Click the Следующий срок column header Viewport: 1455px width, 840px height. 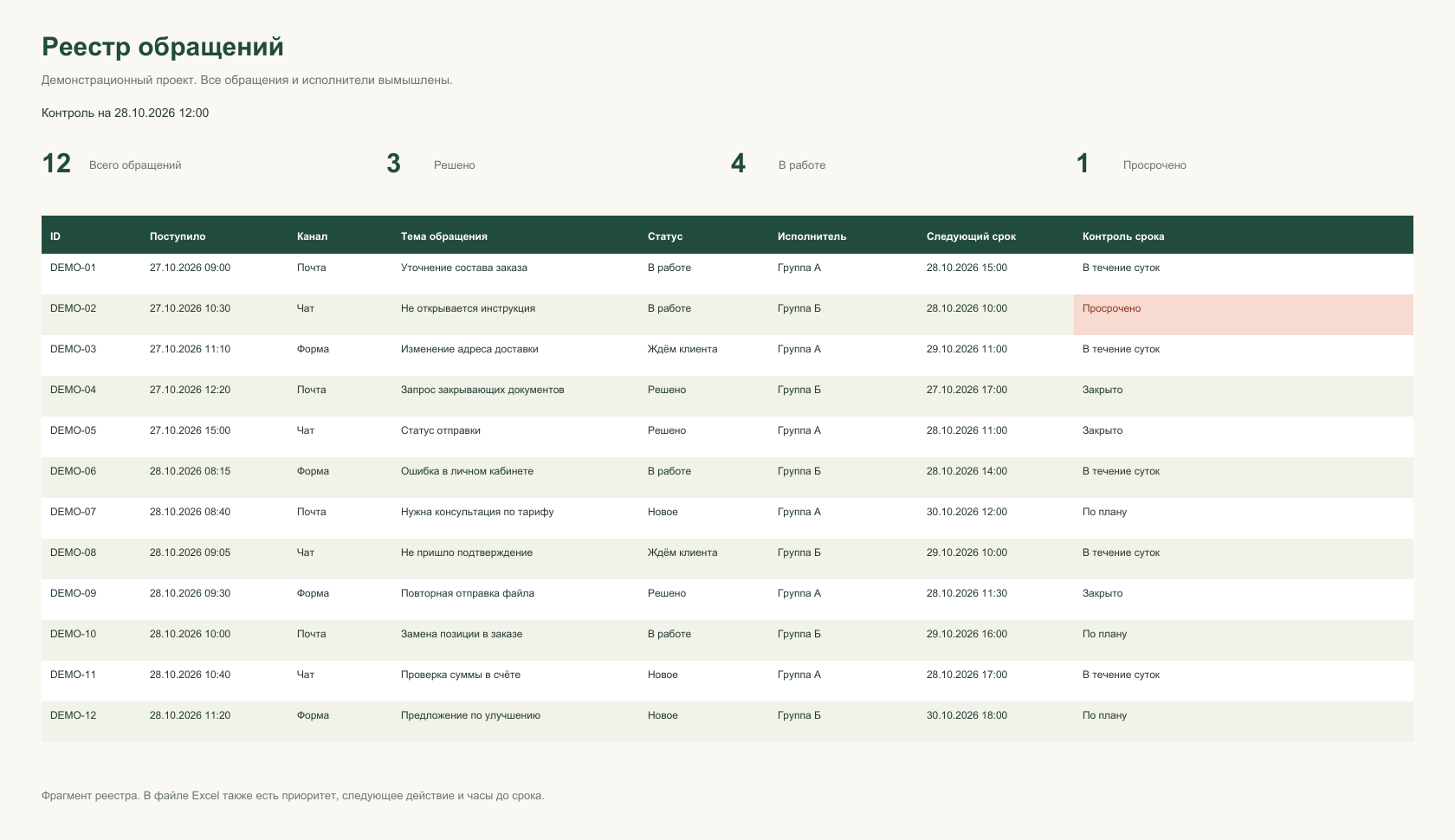click(971, 236)
